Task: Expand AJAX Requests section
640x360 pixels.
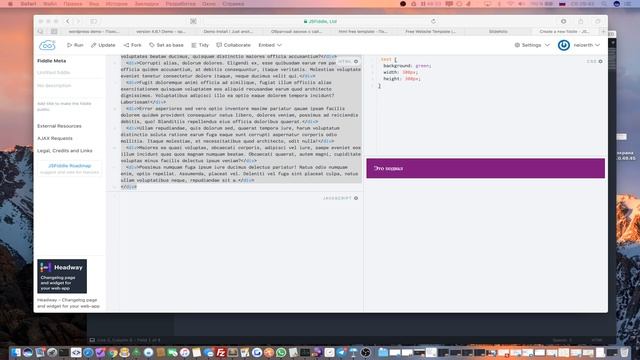Action: coord(55,138)
